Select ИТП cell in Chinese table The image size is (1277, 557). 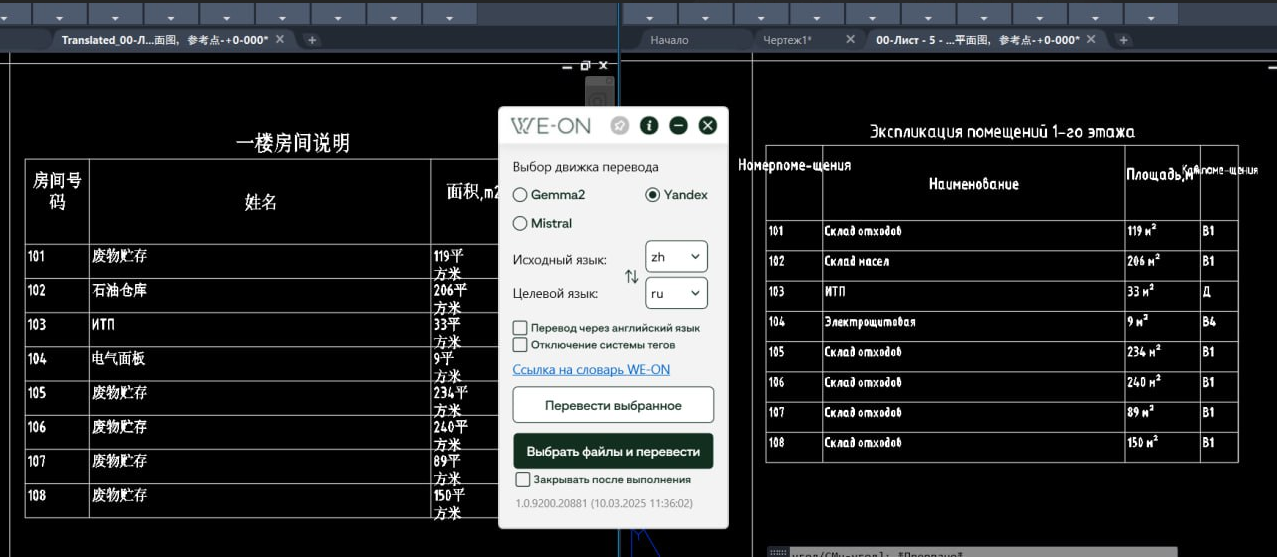[x=103, y=325]
